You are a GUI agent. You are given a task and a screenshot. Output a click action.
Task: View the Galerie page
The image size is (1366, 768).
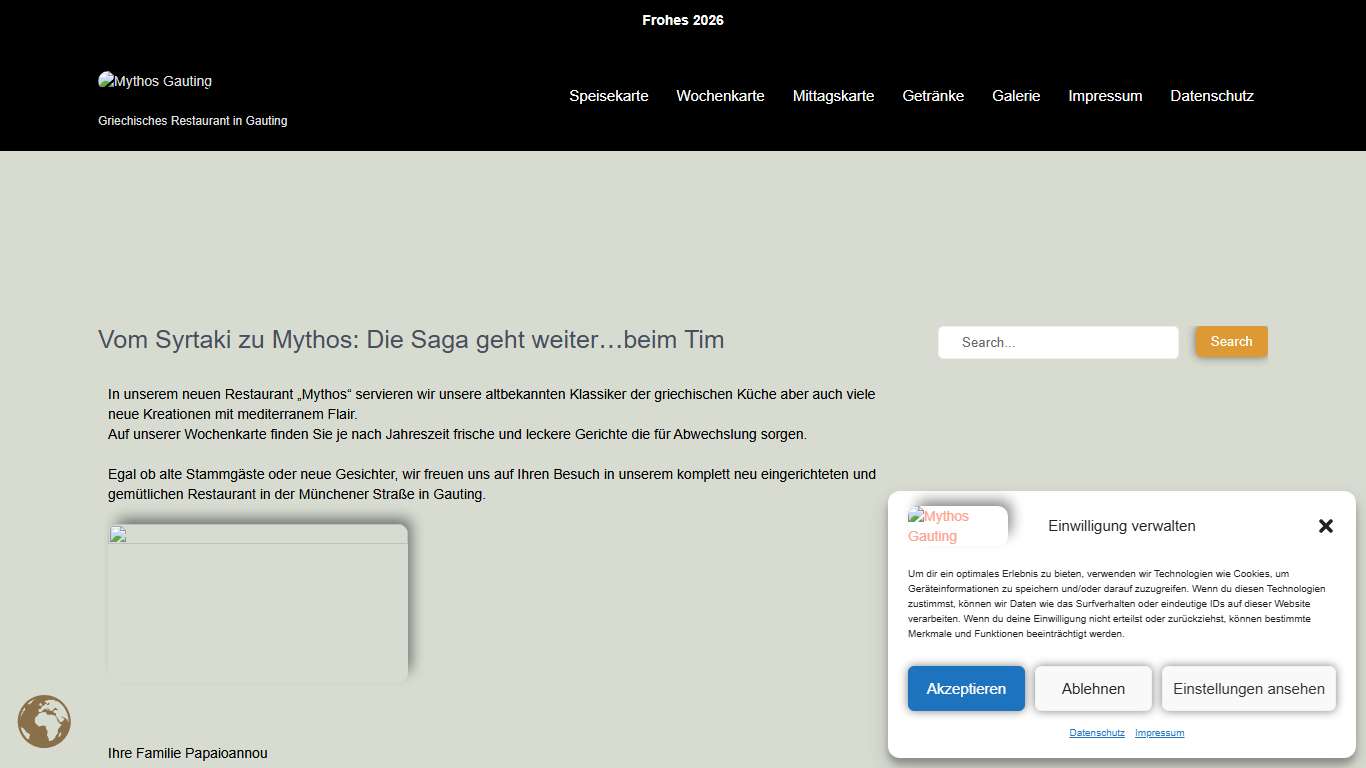click(x=1015, y=96)
